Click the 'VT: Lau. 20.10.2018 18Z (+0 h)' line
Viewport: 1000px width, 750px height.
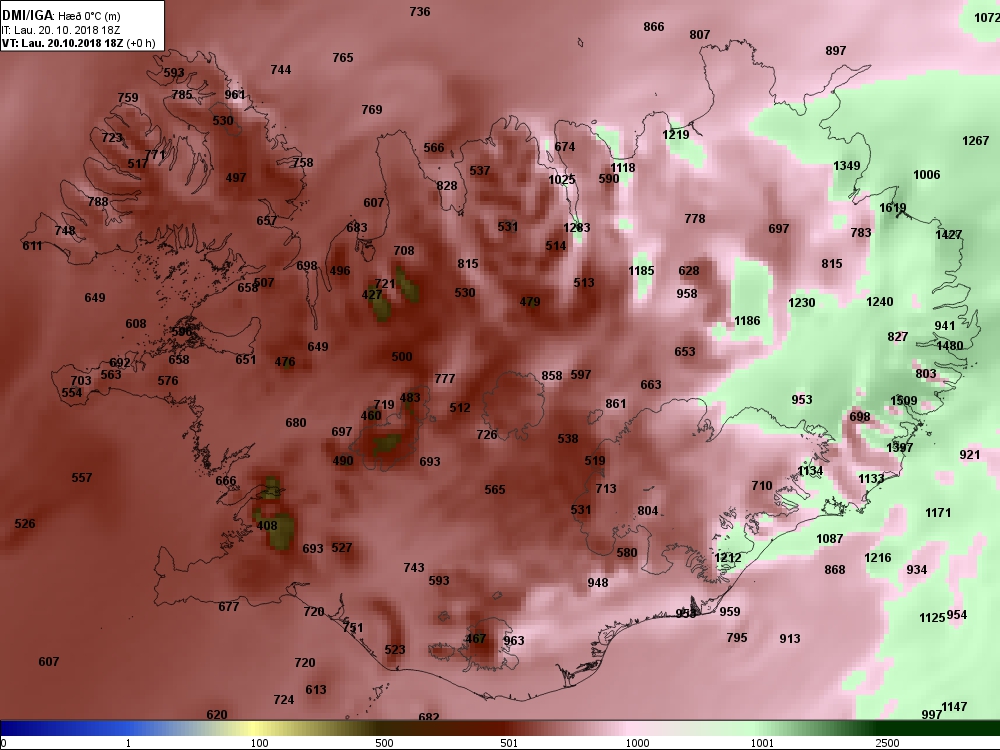78,43
